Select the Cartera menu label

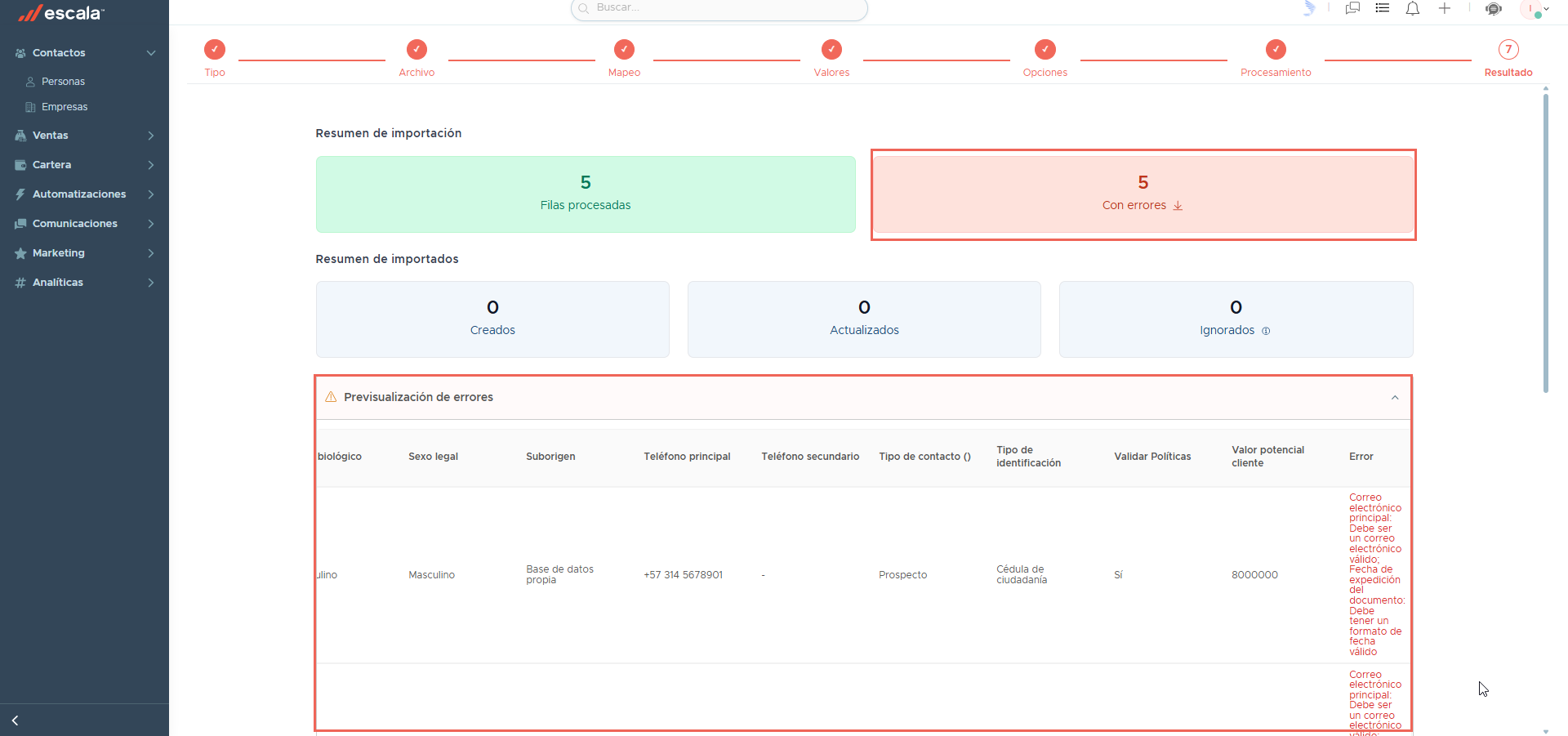pyautogui.click(x=52, y=165)
